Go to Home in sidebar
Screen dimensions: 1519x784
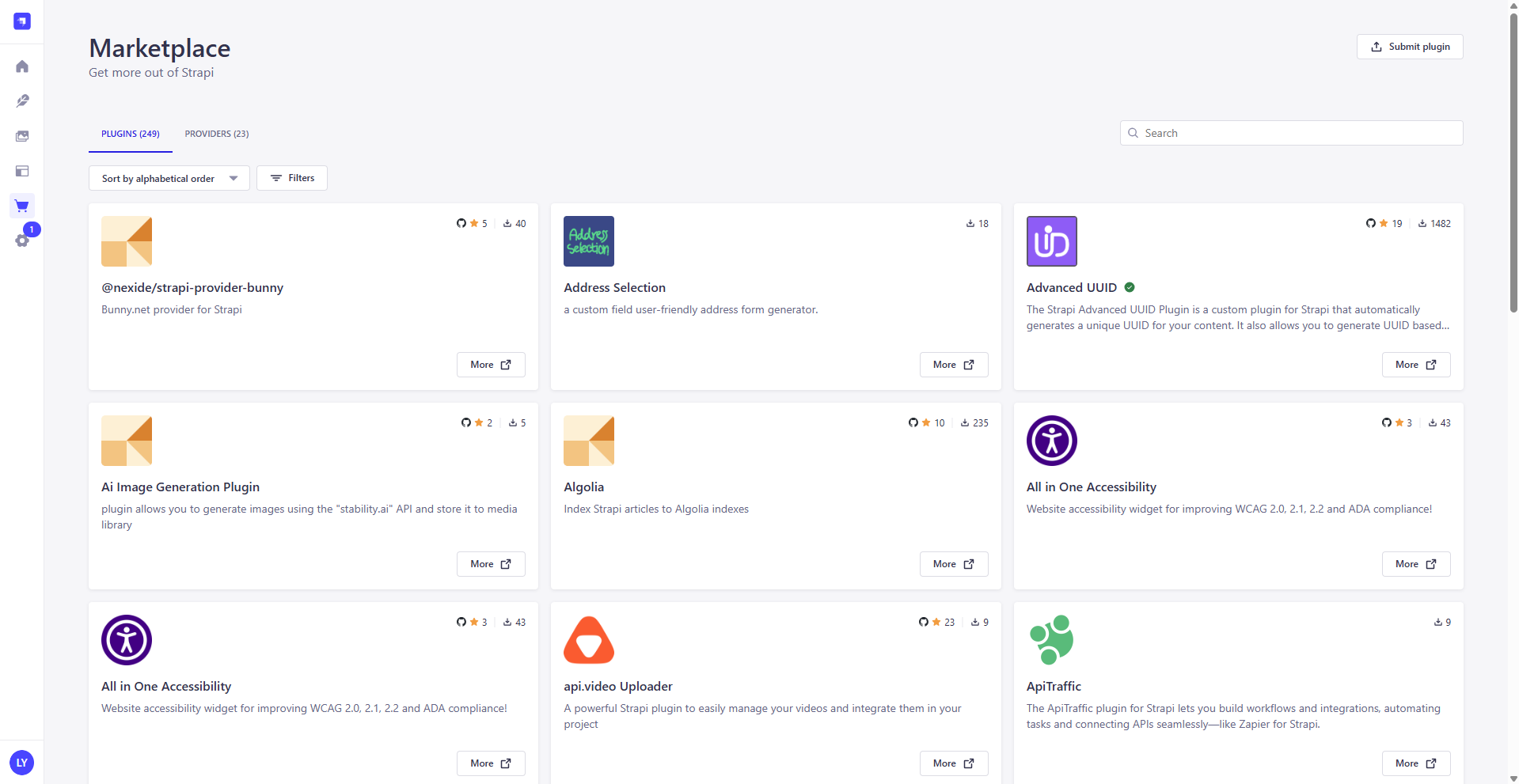pos(22,66)
